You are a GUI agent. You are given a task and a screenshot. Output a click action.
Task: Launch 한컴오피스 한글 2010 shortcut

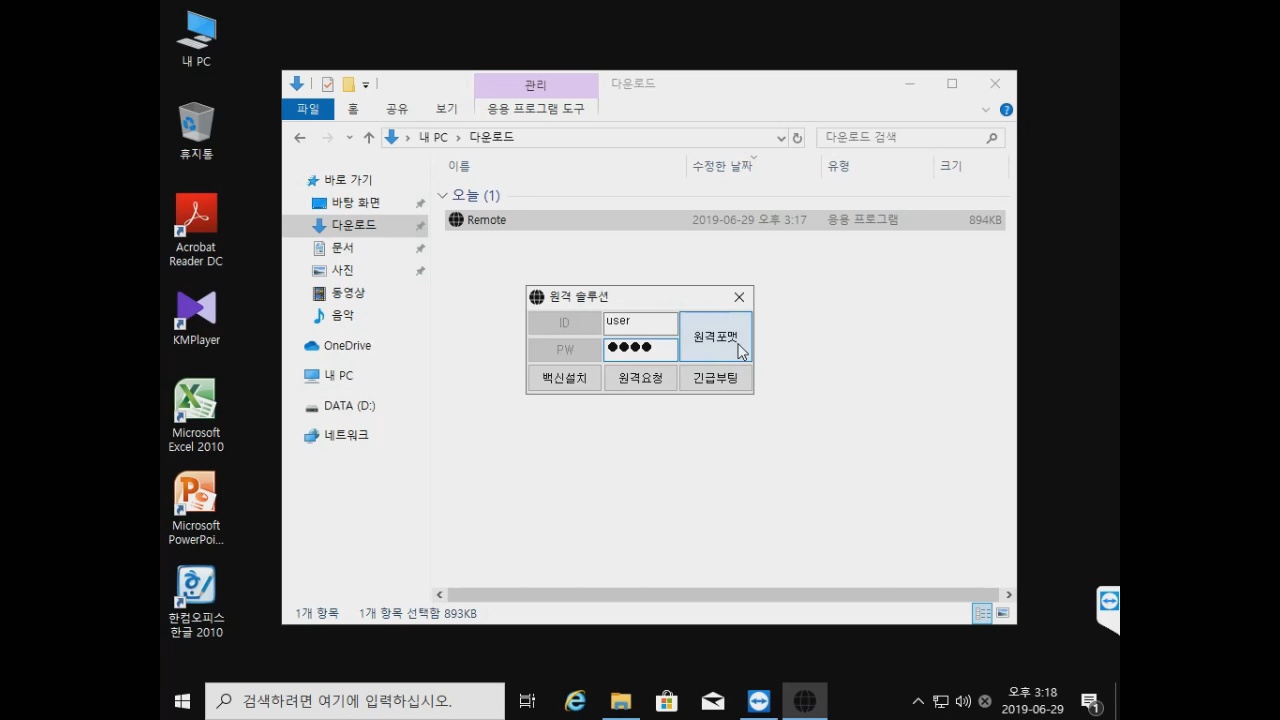coord(196,601)
